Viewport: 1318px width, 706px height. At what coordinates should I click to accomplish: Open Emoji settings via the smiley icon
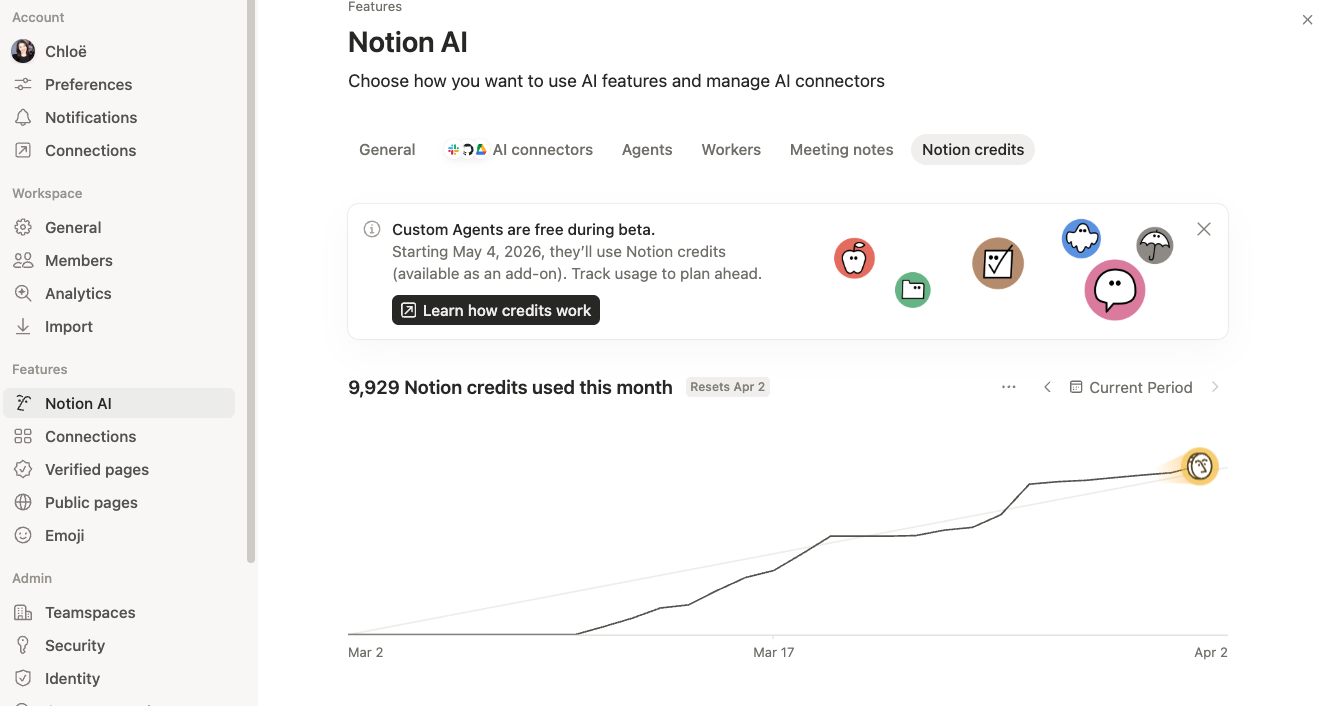(23, 535)
